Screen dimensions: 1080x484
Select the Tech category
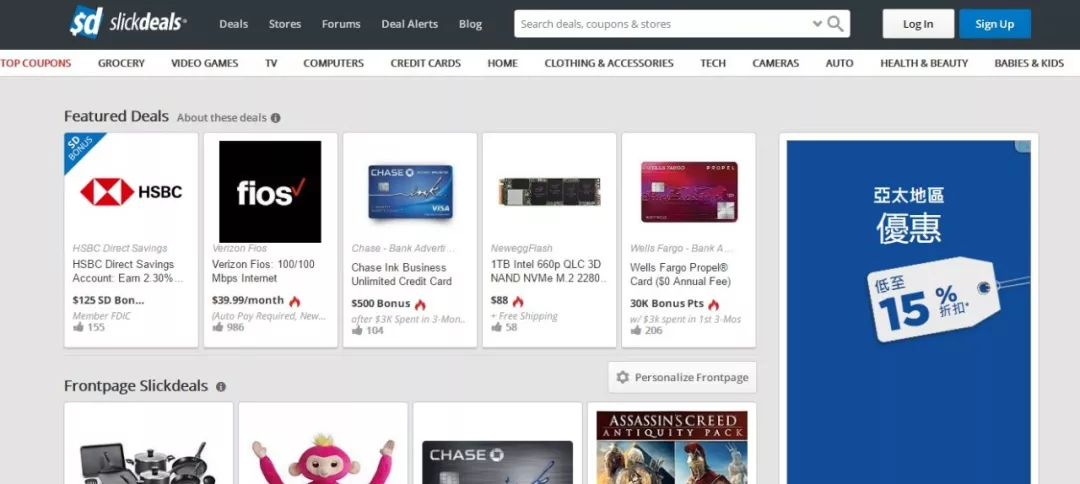click(713, 63)
